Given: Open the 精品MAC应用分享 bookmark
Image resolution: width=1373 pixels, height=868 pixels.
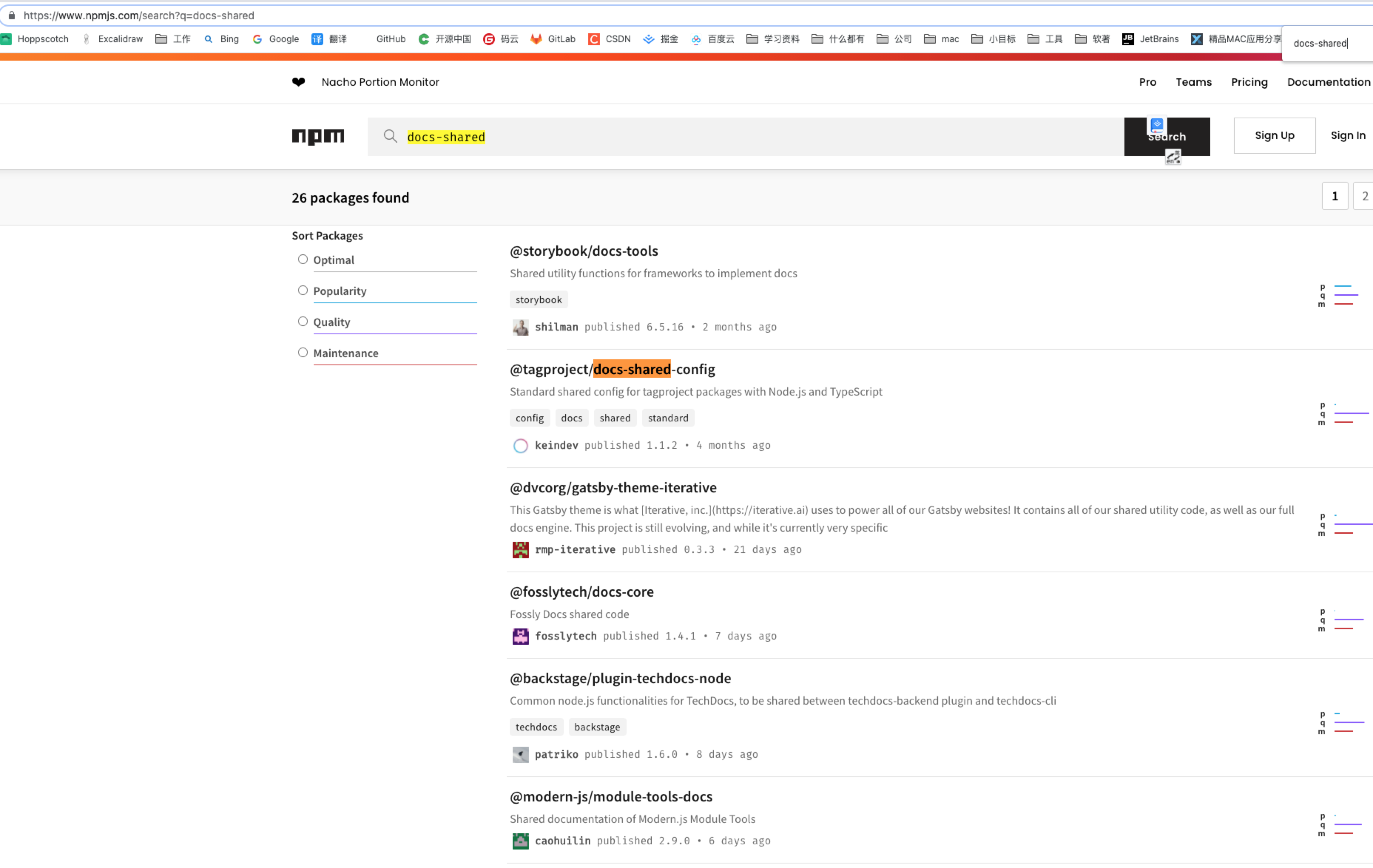Looking at the screenshot, I should coord(1236,39).
